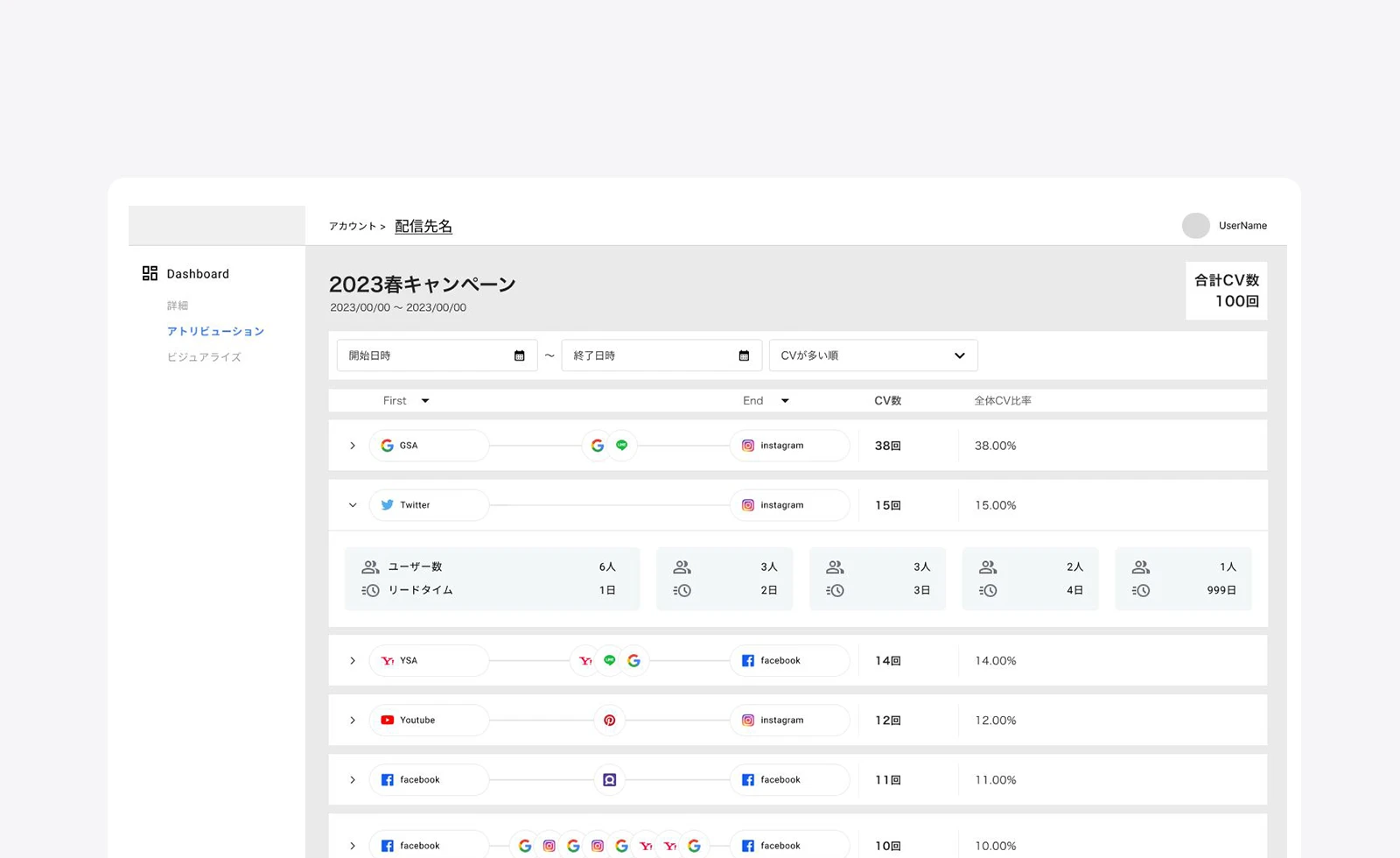Collapse the Twitter row
Image resolution: width=1400 pixels, height=858 pixels.
tap(353, 505)
